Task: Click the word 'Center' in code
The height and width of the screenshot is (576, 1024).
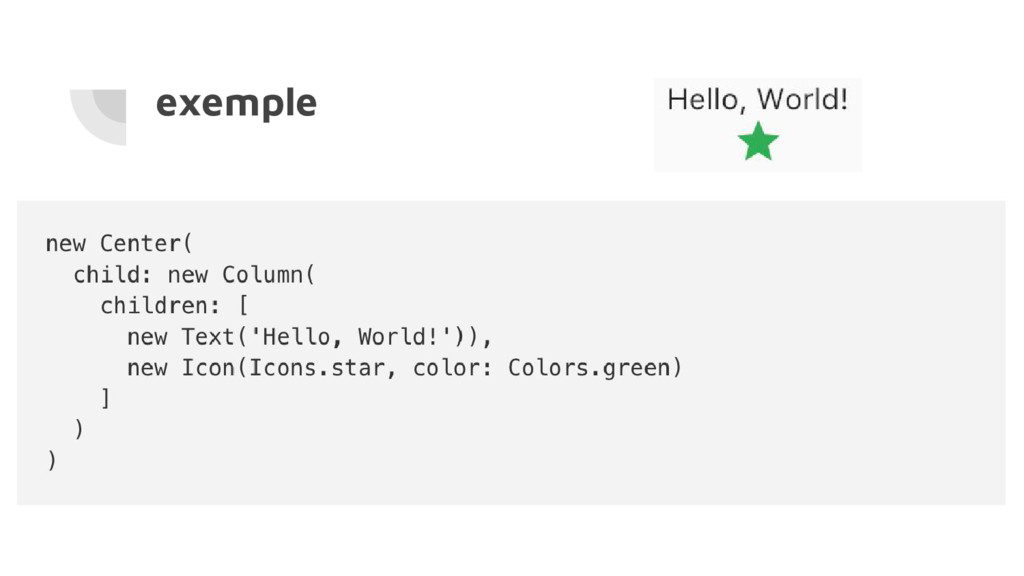Action: tap(140, 243)
